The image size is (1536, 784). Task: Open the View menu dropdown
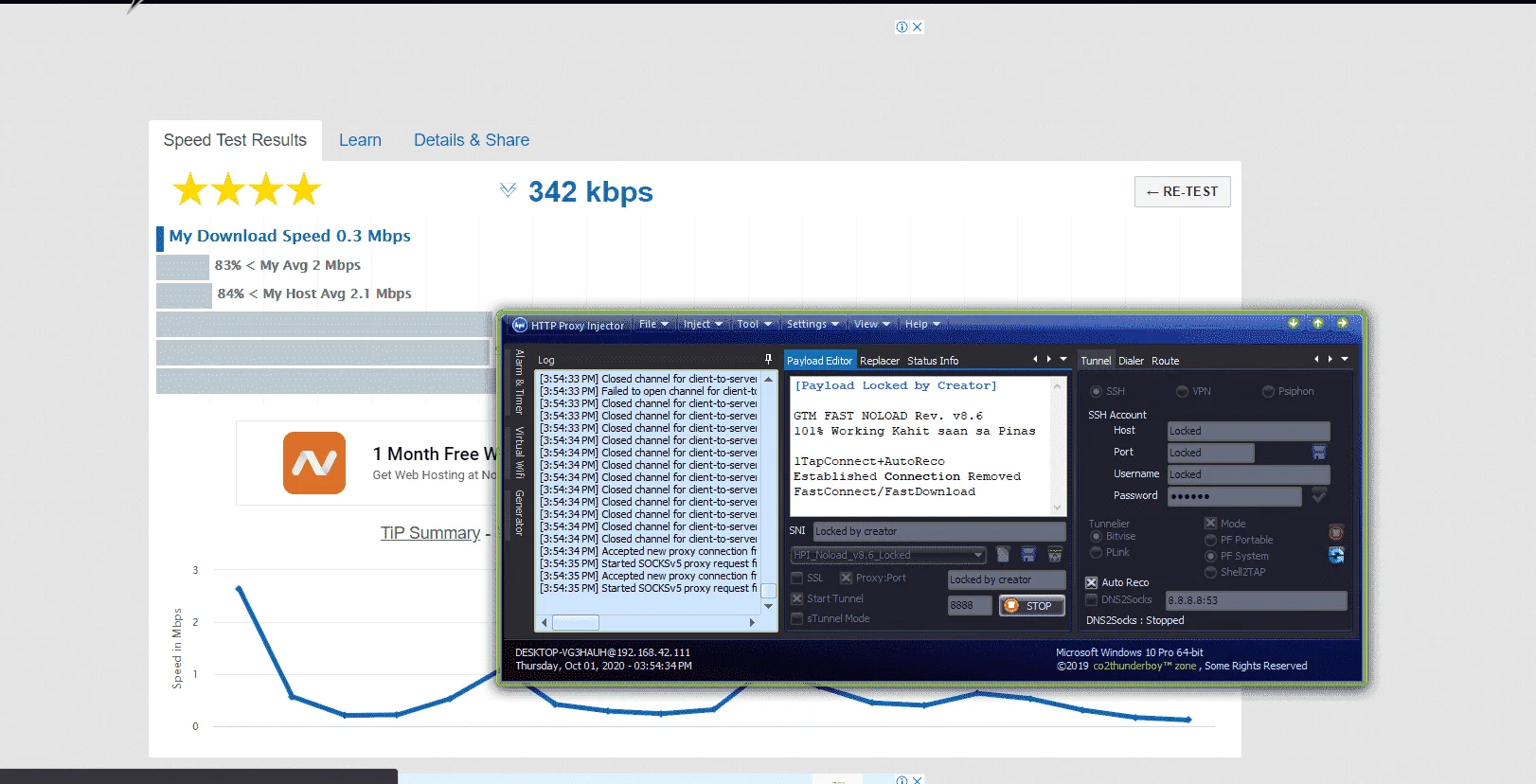point(871,324)
